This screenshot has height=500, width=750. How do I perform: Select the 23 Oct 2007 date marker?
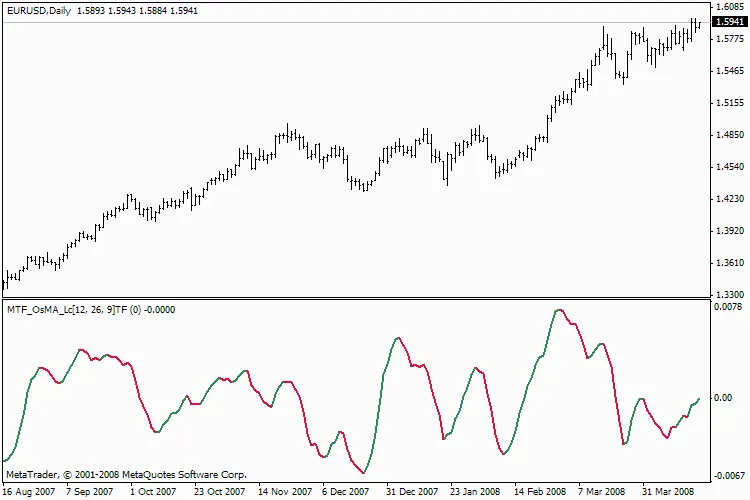220,491
